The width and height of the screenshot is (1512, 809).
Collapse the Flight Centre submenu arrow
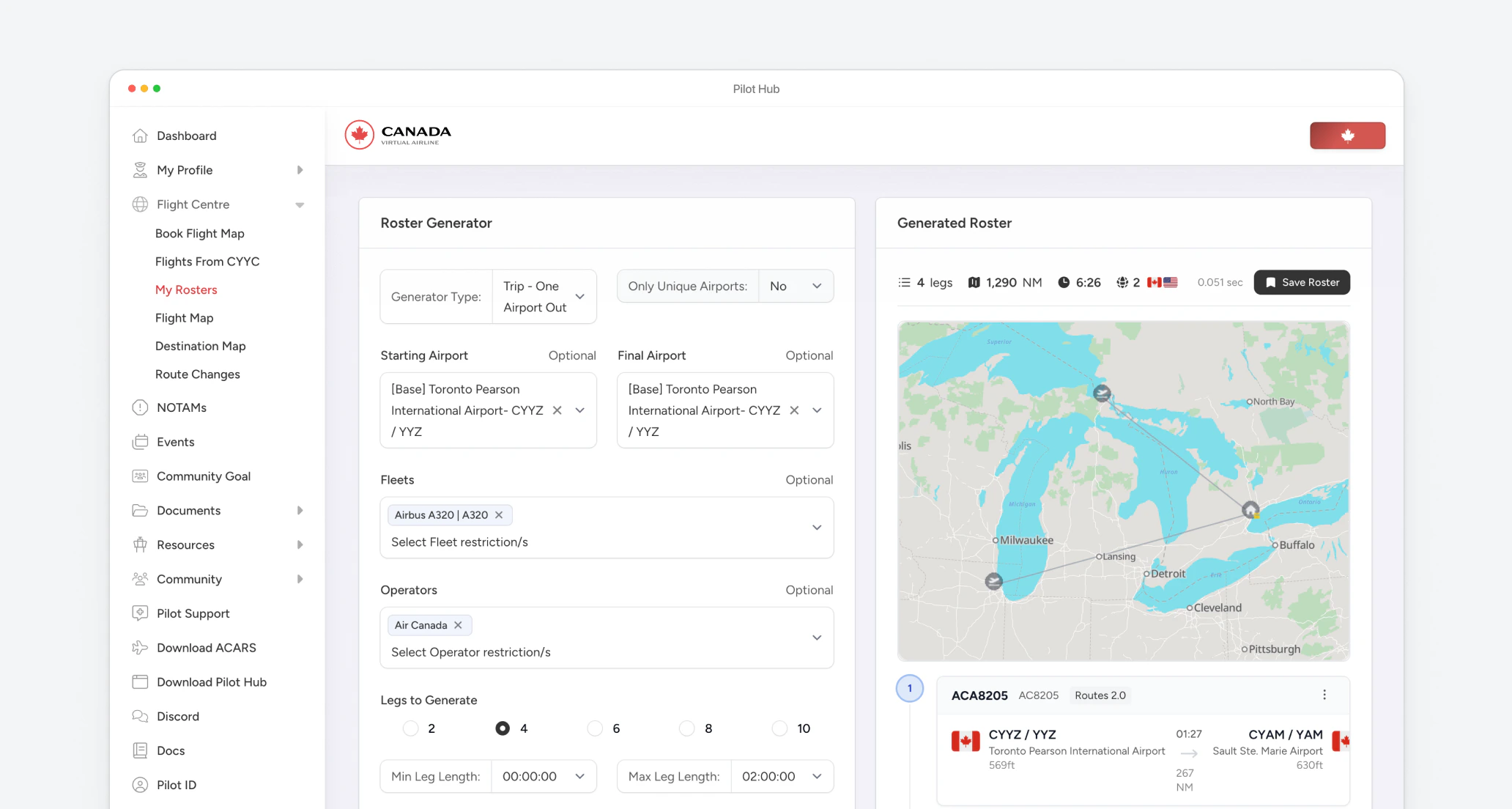pos(300,205)
